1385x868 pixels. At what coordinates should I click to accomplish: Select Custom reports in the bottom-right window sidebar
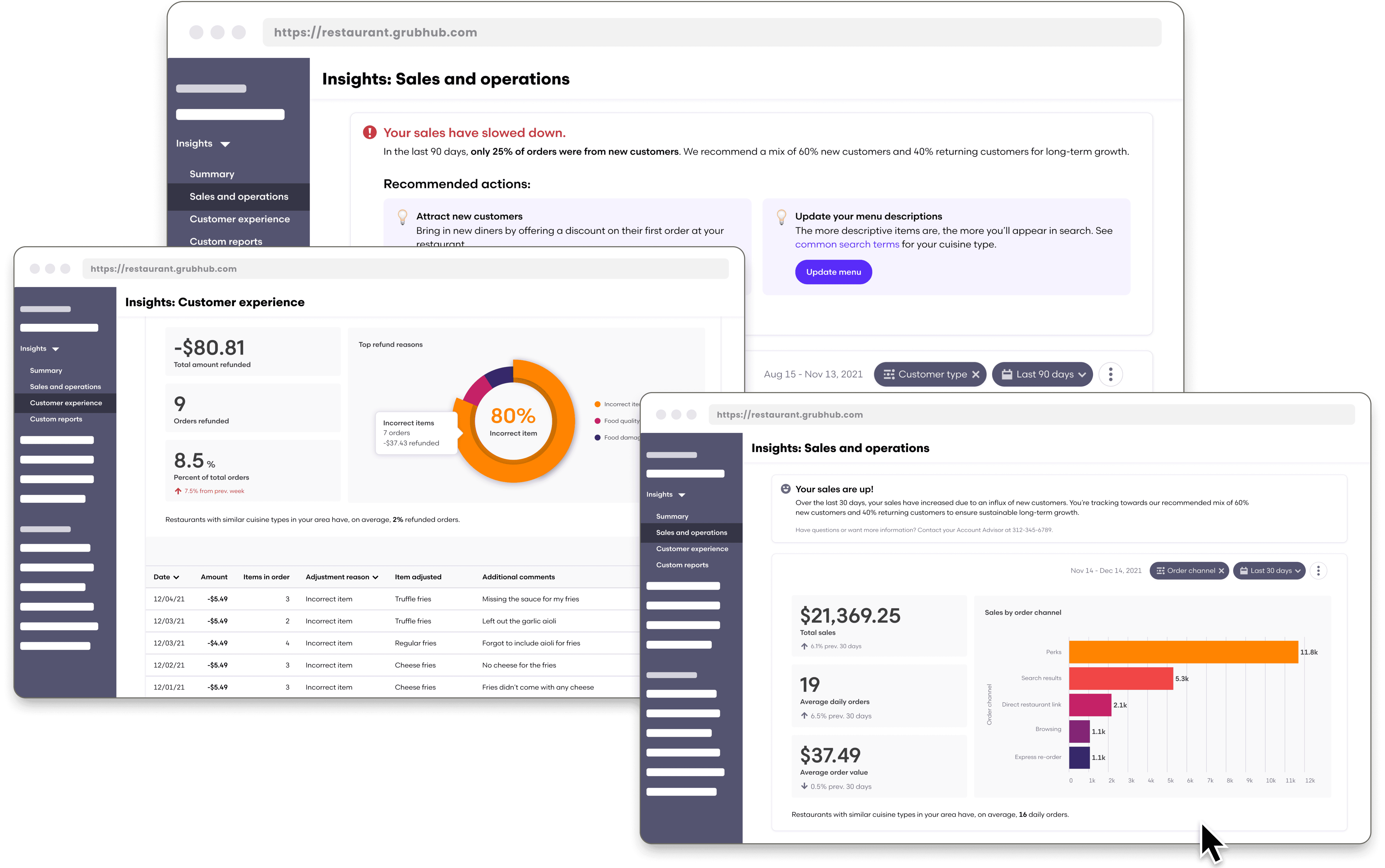(x=682, y=565)
